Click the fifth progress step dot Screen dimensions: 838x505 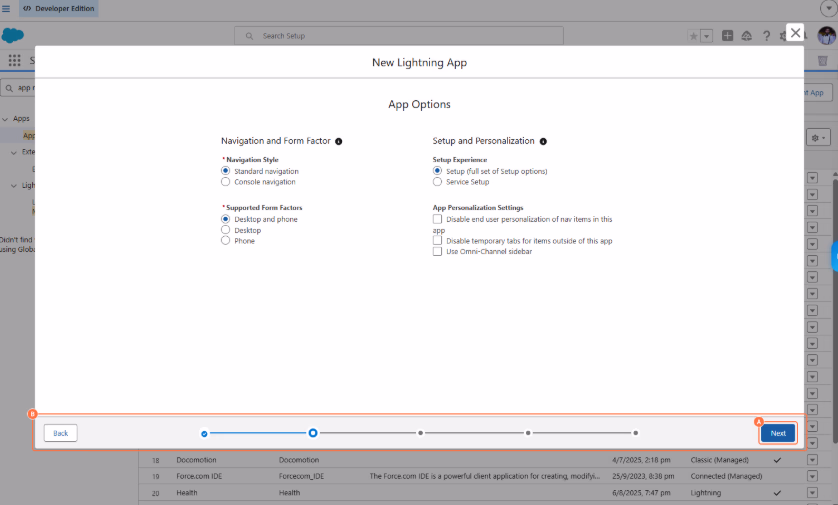point(635,433)
